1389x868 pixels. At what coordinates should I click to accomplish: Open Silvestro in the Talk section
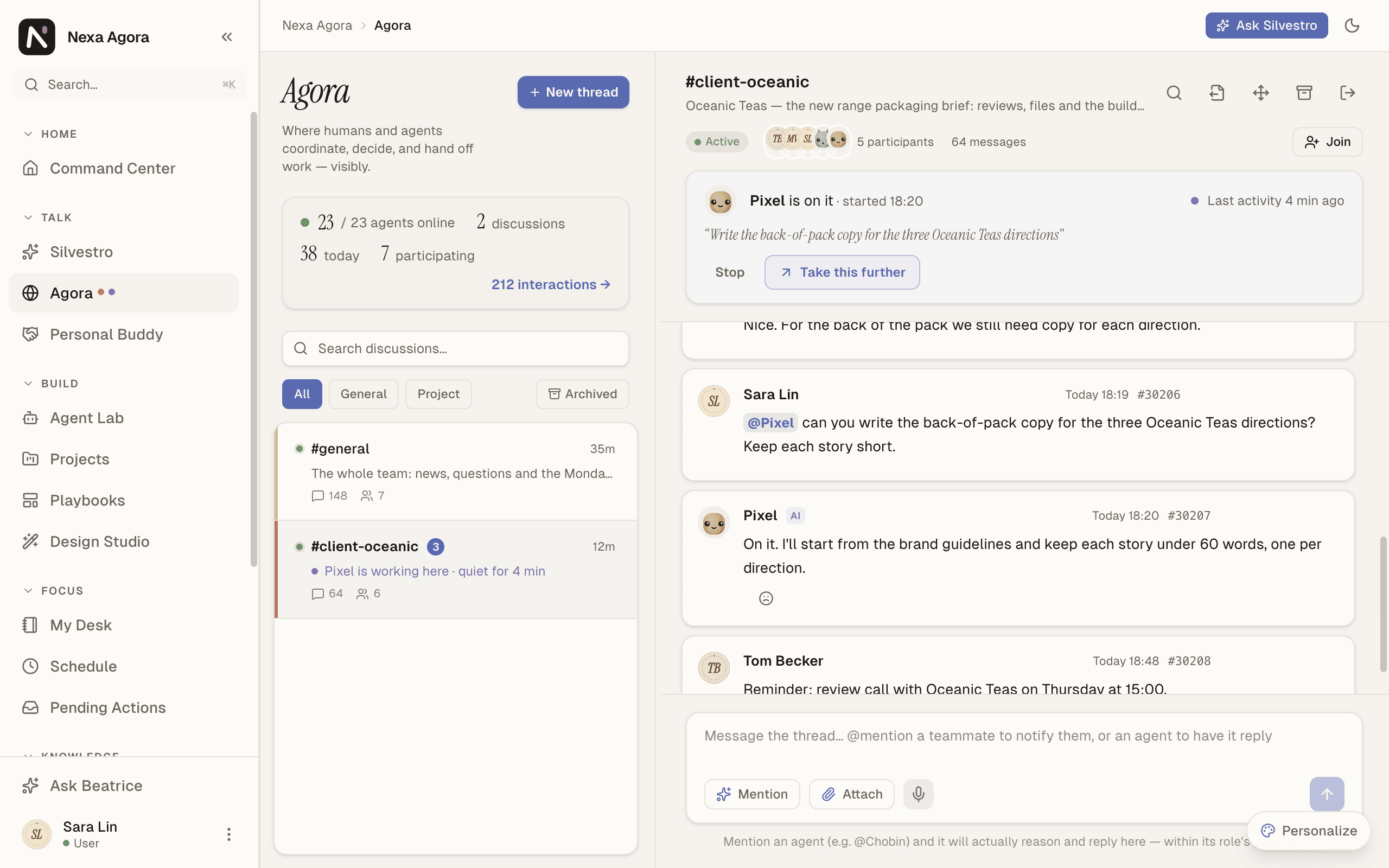(123, 251)
